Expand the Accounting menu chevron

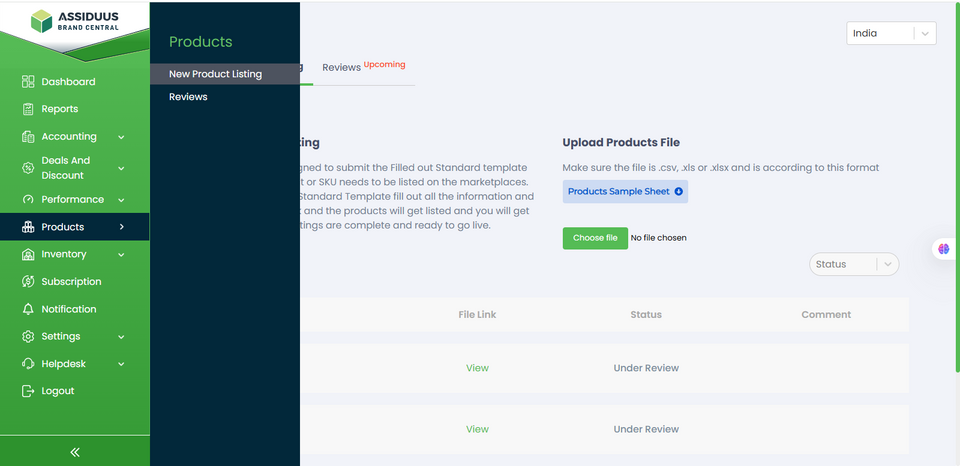pos(121,137)
